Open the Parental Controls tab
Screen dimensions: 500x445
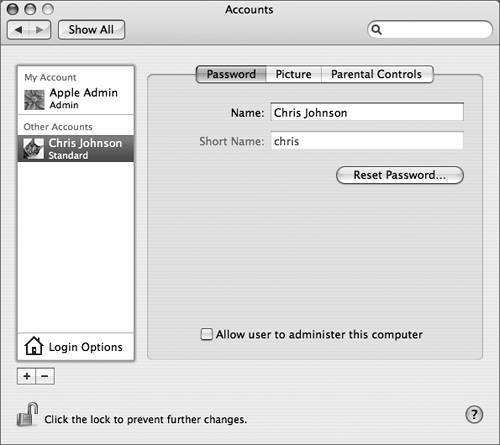pos(377,74)
